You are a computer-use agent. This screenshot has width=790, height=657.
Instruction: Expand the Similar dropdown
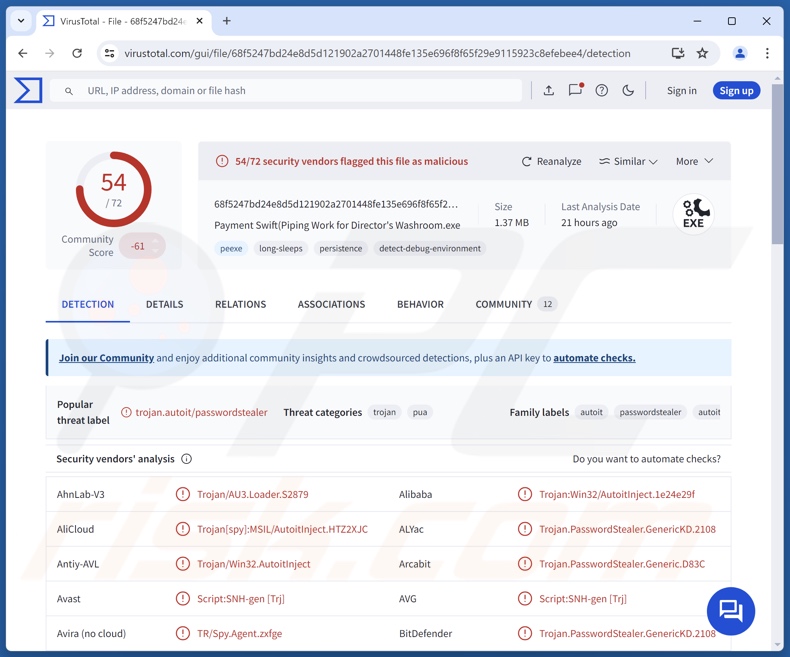pyautogui.click(x=628, y=161)
